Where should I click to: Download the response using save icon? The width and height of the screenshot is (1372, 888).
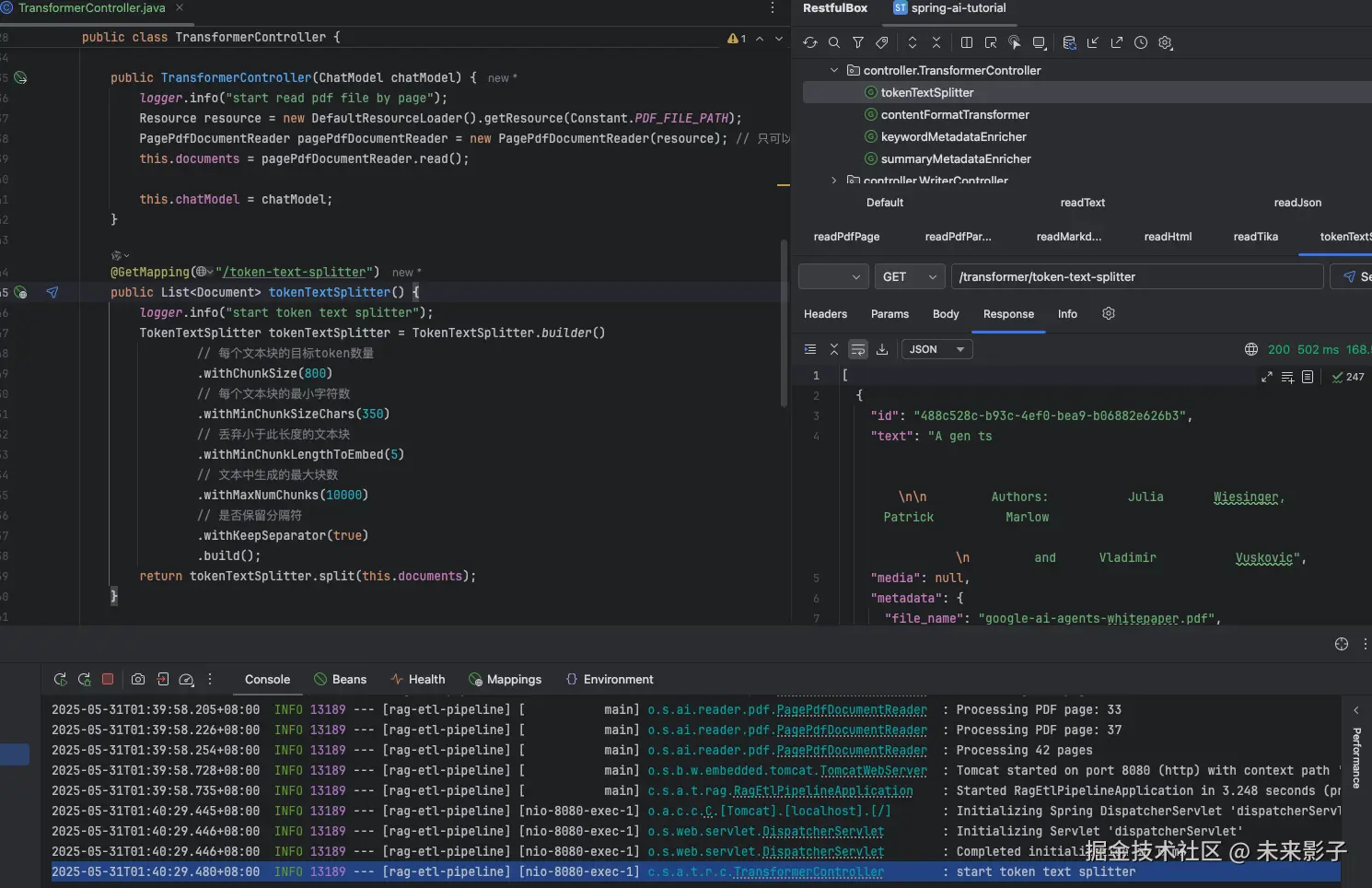coord(882,349)
